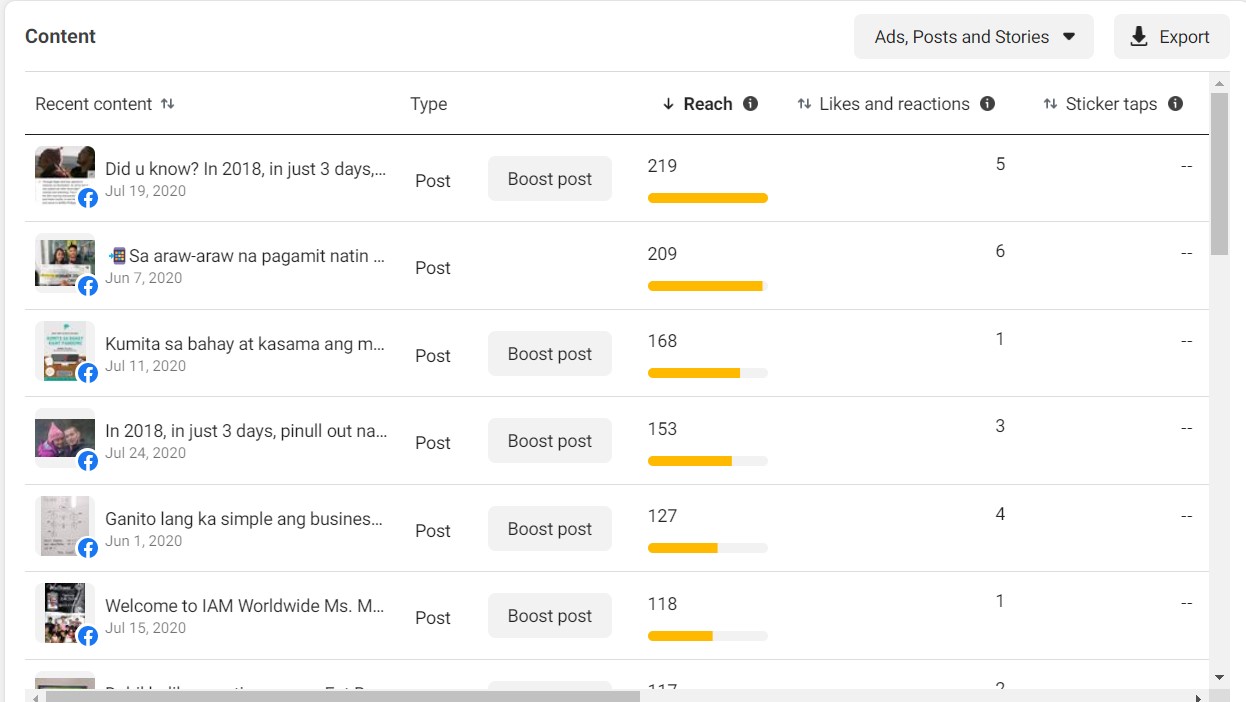Click the Type column header
The width and height of the screenshot is (1246, 702).
tap(428, 104)
